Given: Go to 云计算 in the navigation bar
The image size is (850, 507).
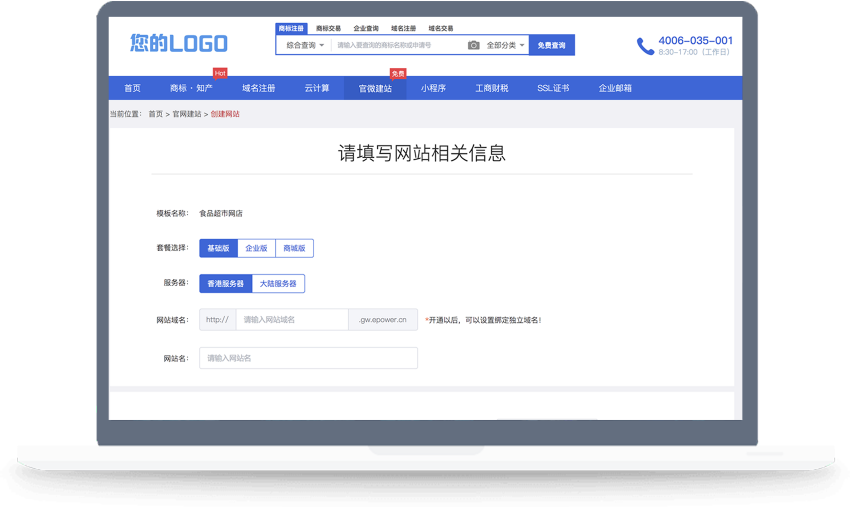Looking at the screenshot, I should (x=317, y=88).
